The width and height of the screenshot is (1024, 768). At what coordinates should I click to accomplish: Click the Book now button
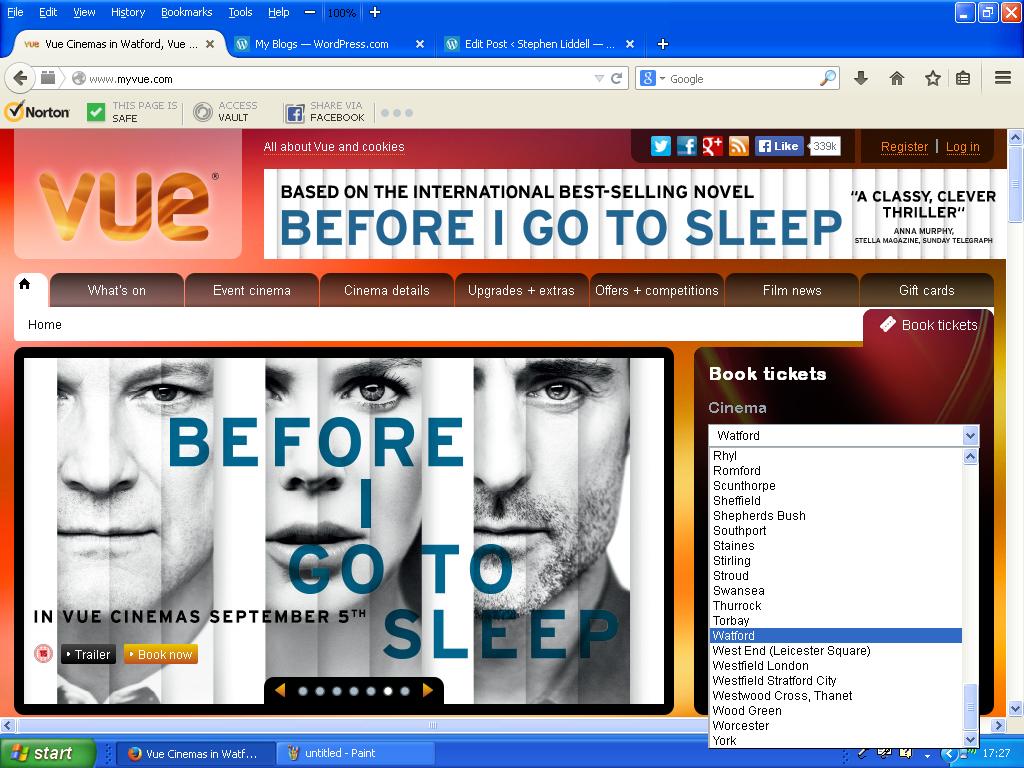[160, 654]
